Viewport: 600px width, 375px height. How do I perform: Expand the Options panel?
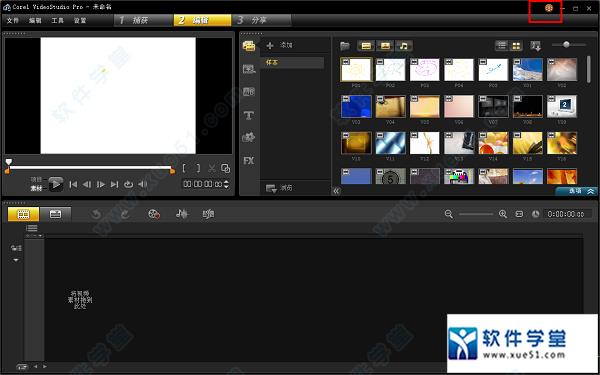[576, 191]
